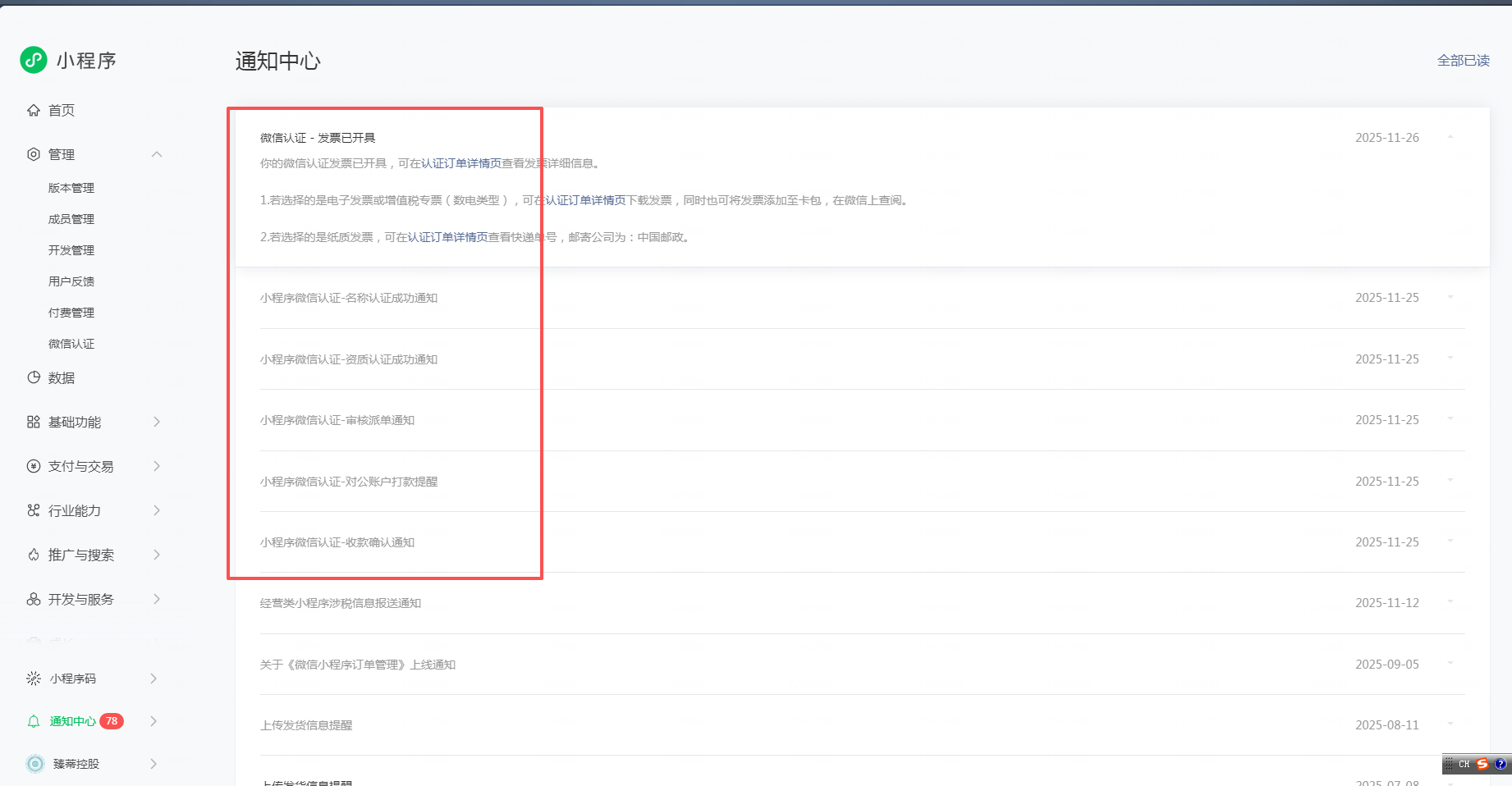Select 微信认证 in the sidebar
The height and width of the screenshot is (786, 1512).
coord(71,344)
